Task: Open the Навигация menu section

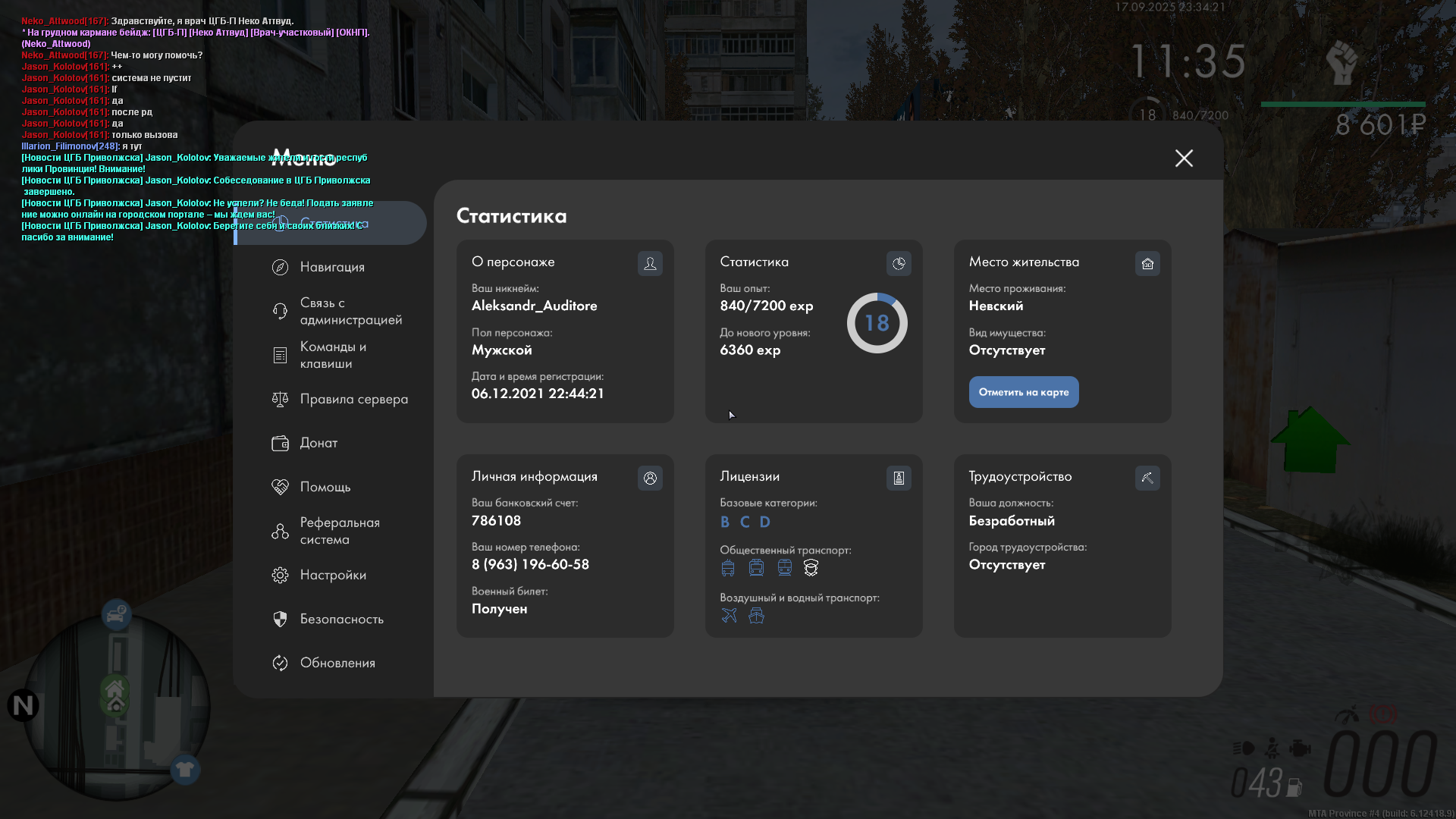Action: click(331, 267)
